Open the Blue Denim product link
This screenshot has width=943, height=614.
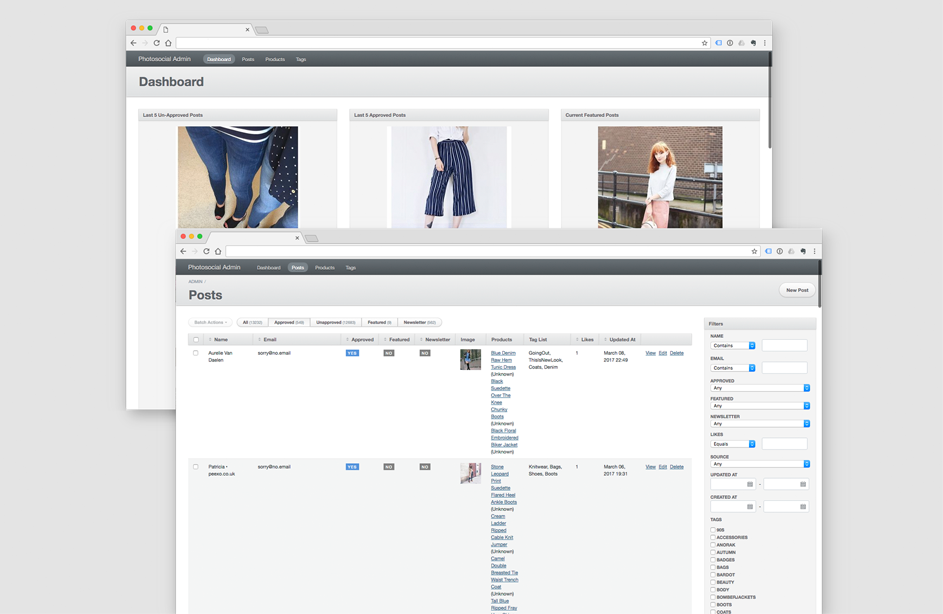(503, 353)
